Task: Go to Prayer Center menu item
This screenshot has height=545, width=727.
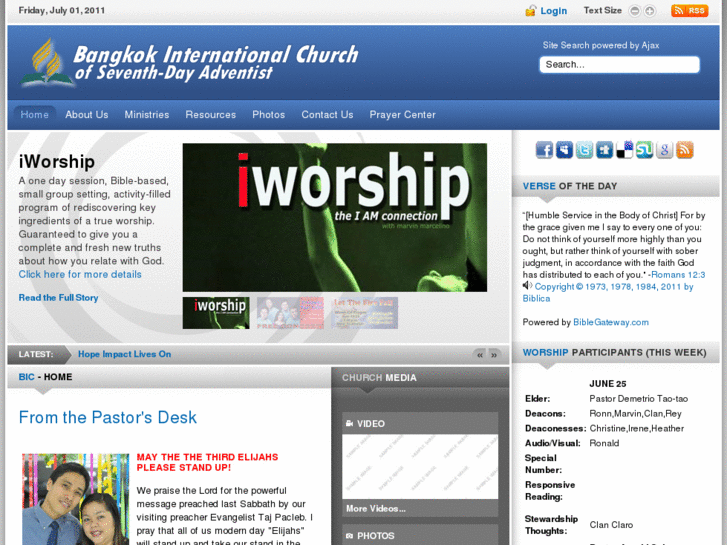Action: pos(402,115)
